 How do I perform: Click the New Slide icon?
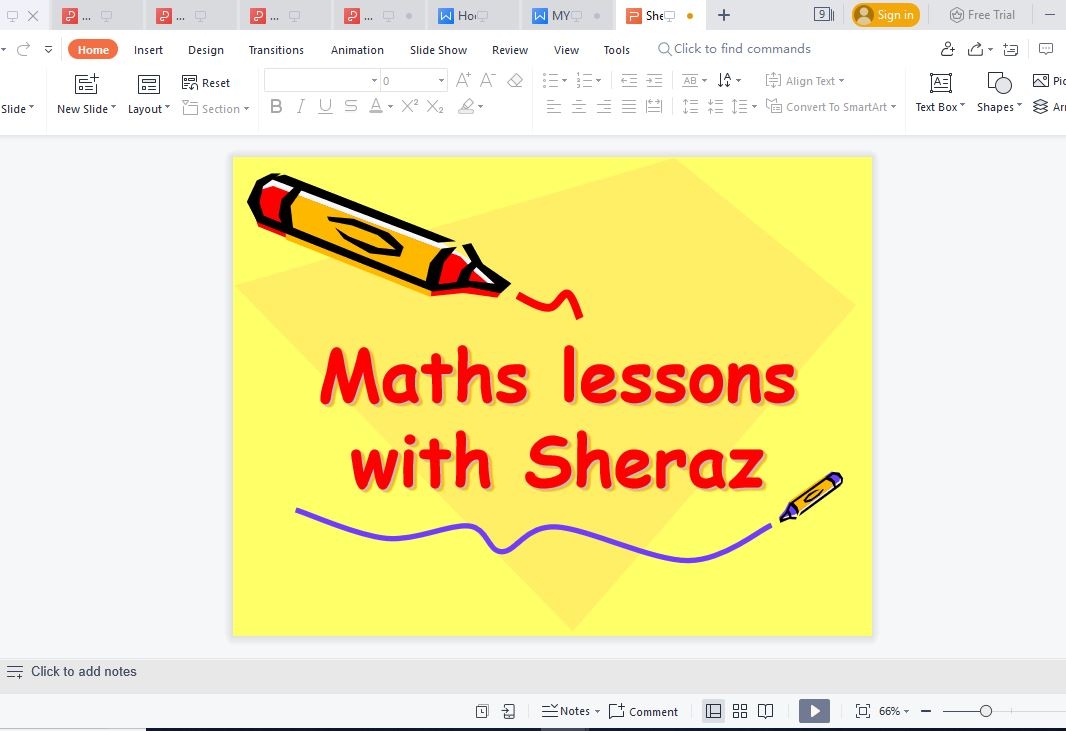(86, 84)
